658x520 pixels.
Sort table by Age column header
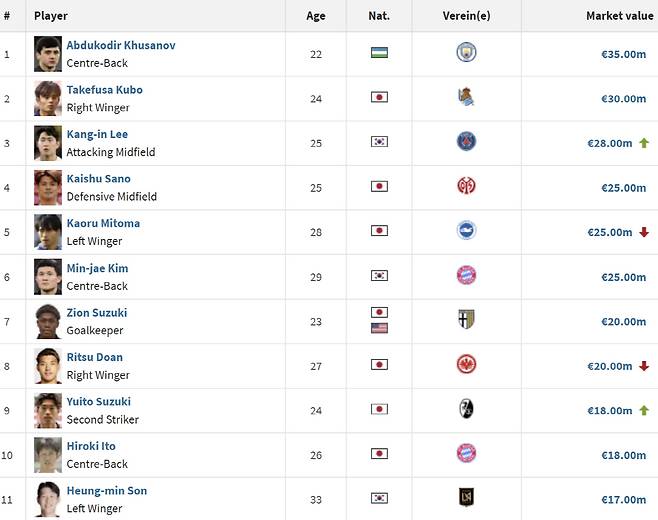click(x=316, y=16)
